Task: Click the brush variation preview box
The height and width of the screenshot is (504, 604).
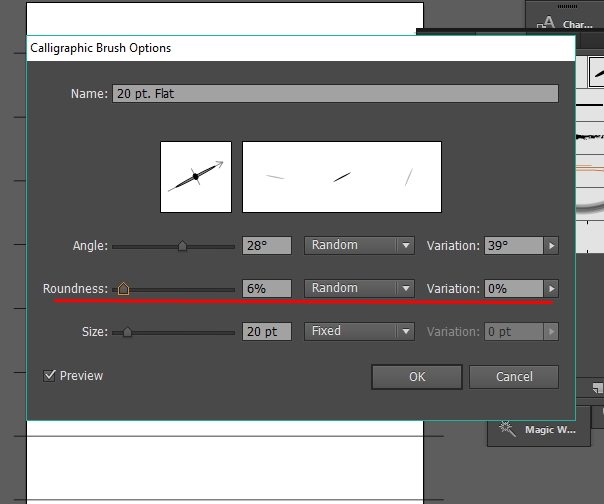Action: click(x=342, y=177)
